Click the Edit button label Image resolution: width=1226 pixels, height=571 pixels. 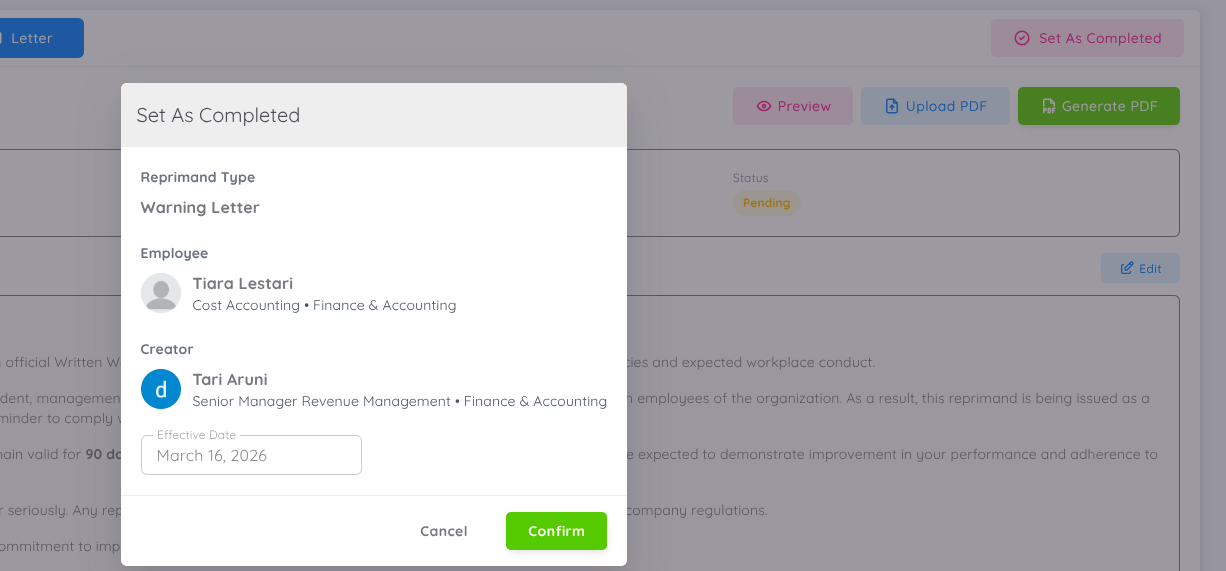(x=1150, y=268)
